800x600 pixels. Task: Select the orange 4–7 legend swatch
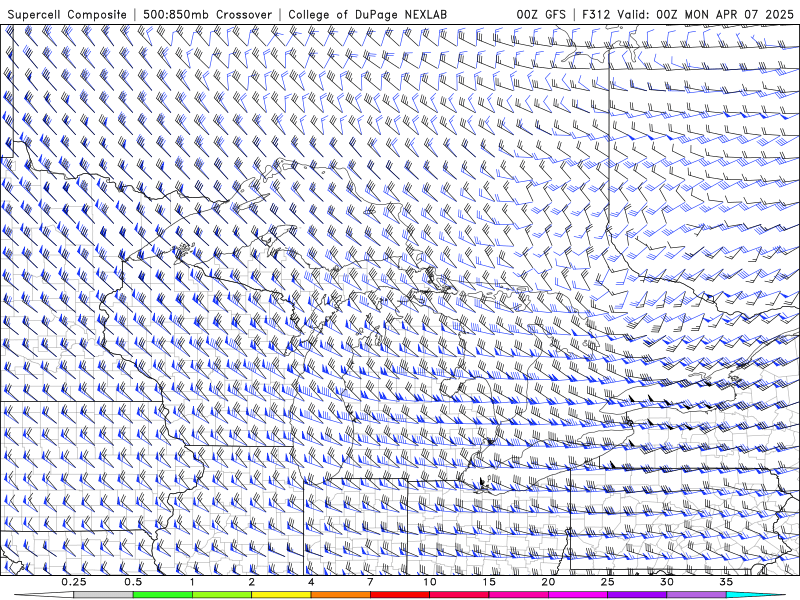[x=340, y=595]
